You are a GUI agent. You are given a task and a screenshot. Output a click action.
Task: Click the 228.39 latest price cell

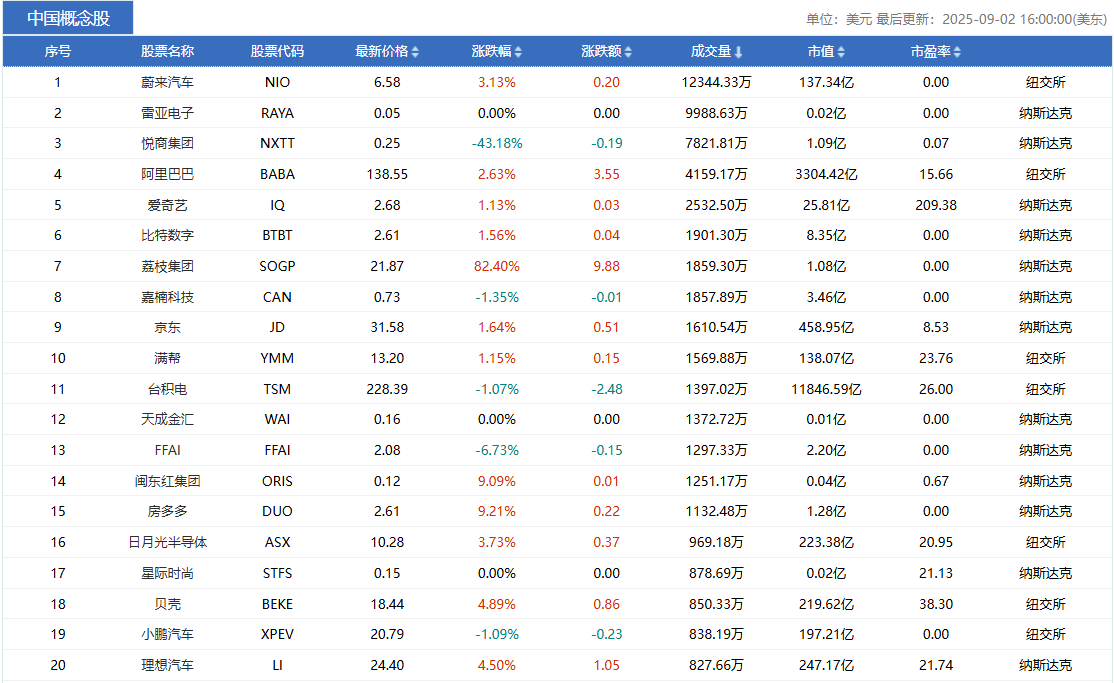pos(387,389)
